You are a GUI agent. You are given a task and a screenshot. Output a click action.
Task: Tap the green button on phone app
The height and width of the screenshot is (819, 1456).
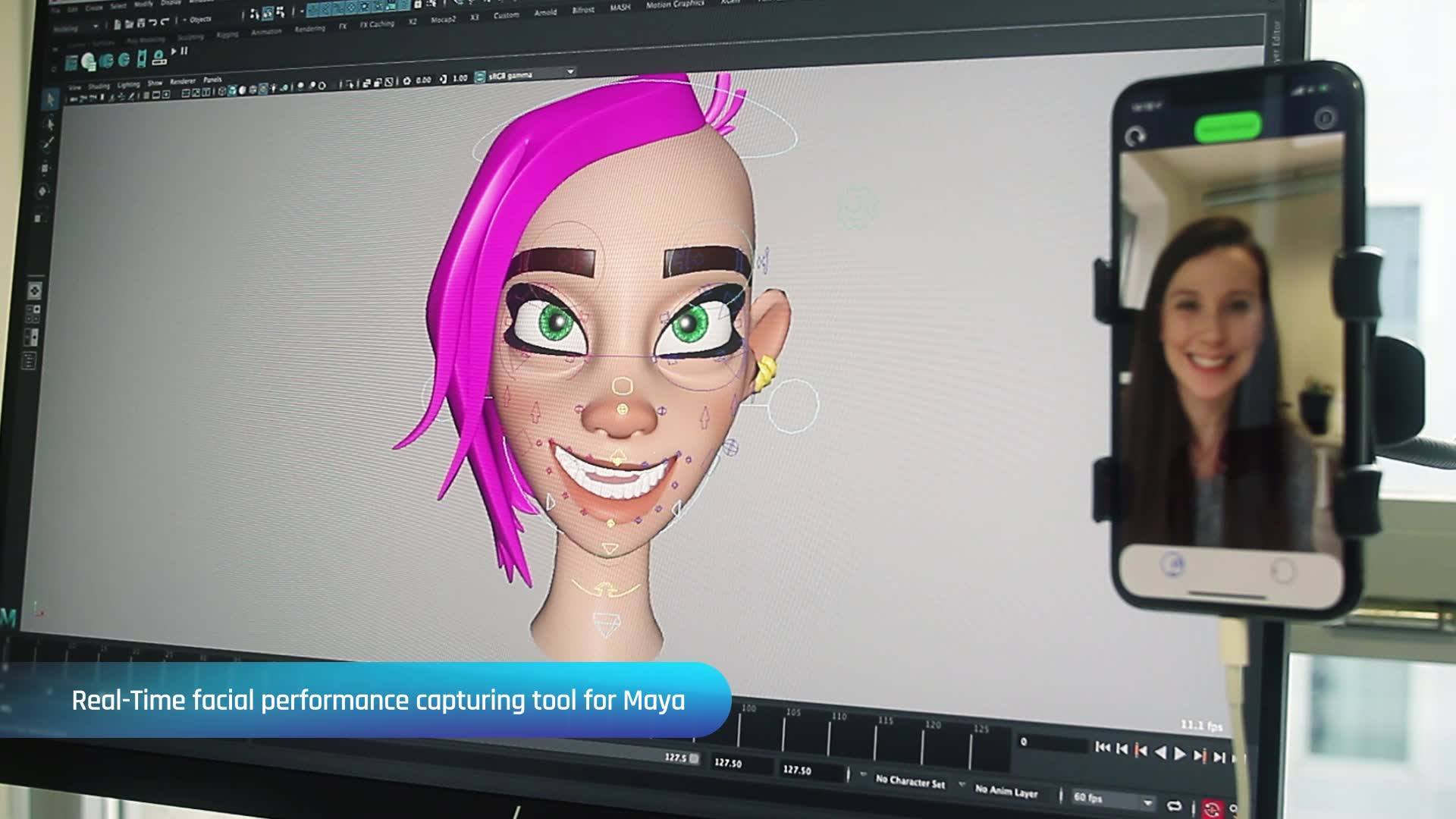[1228, 127]
